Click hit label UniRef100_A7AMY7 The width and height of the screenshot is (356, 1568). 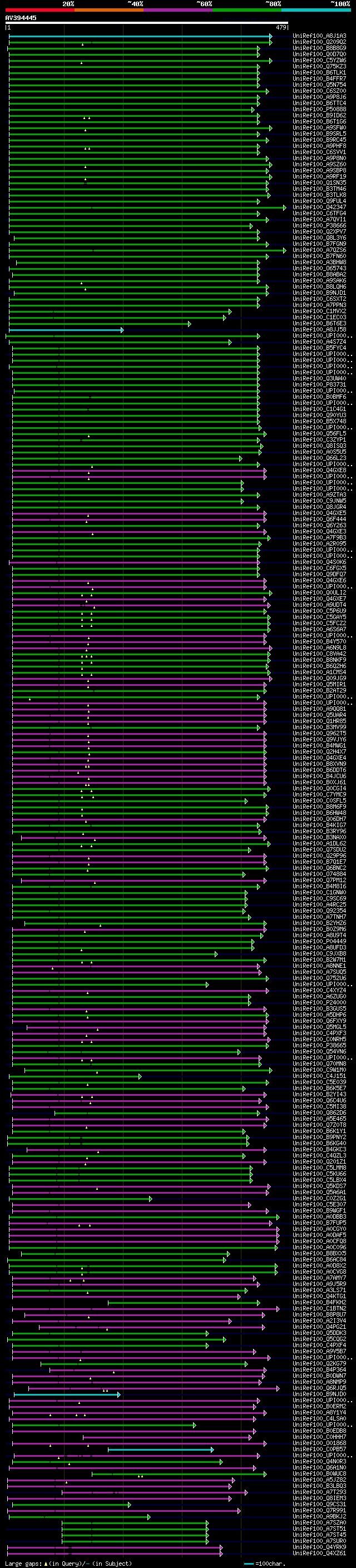[x=319, y=1278]
